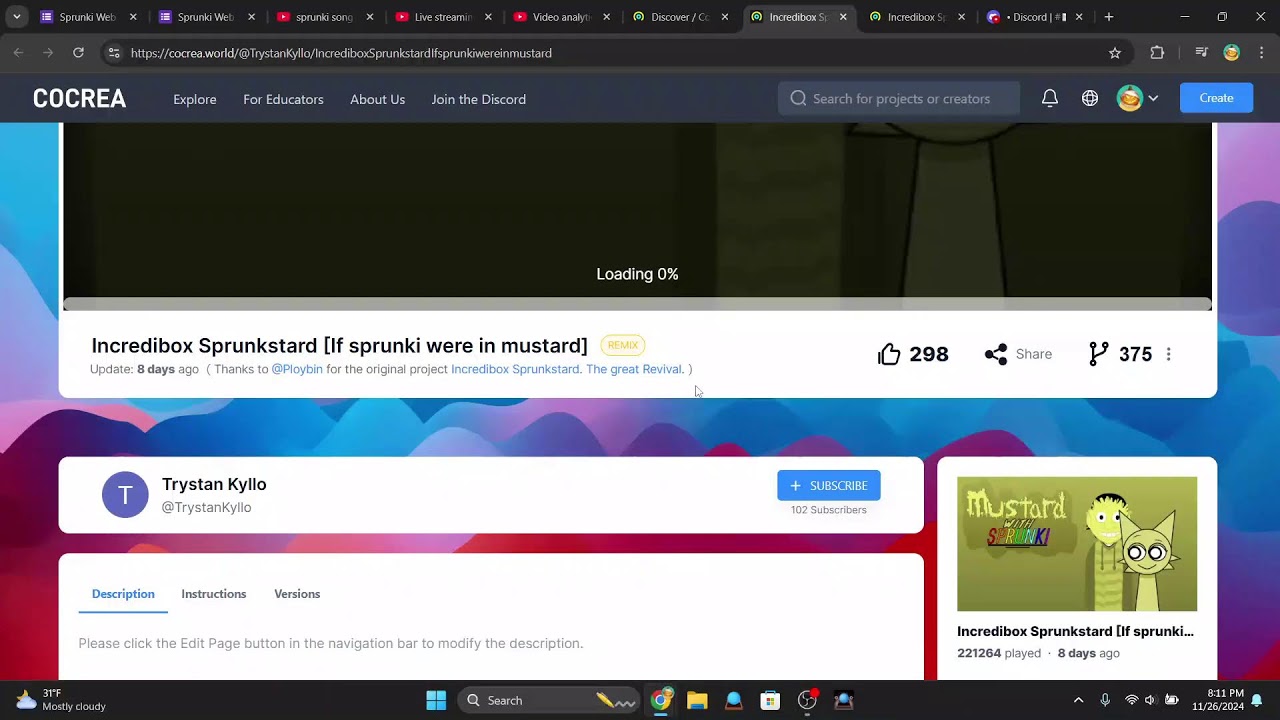Like the project with thumbs-up icon
This screenshot has height=720, width=1280.
(x=889, y=354)
